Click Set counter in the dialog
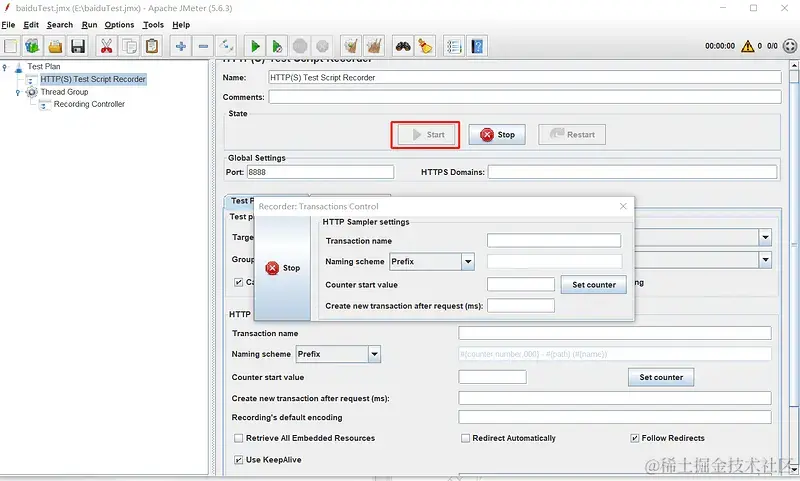The width and height of the screenshot is (800, 481). [x=594, y=285]
